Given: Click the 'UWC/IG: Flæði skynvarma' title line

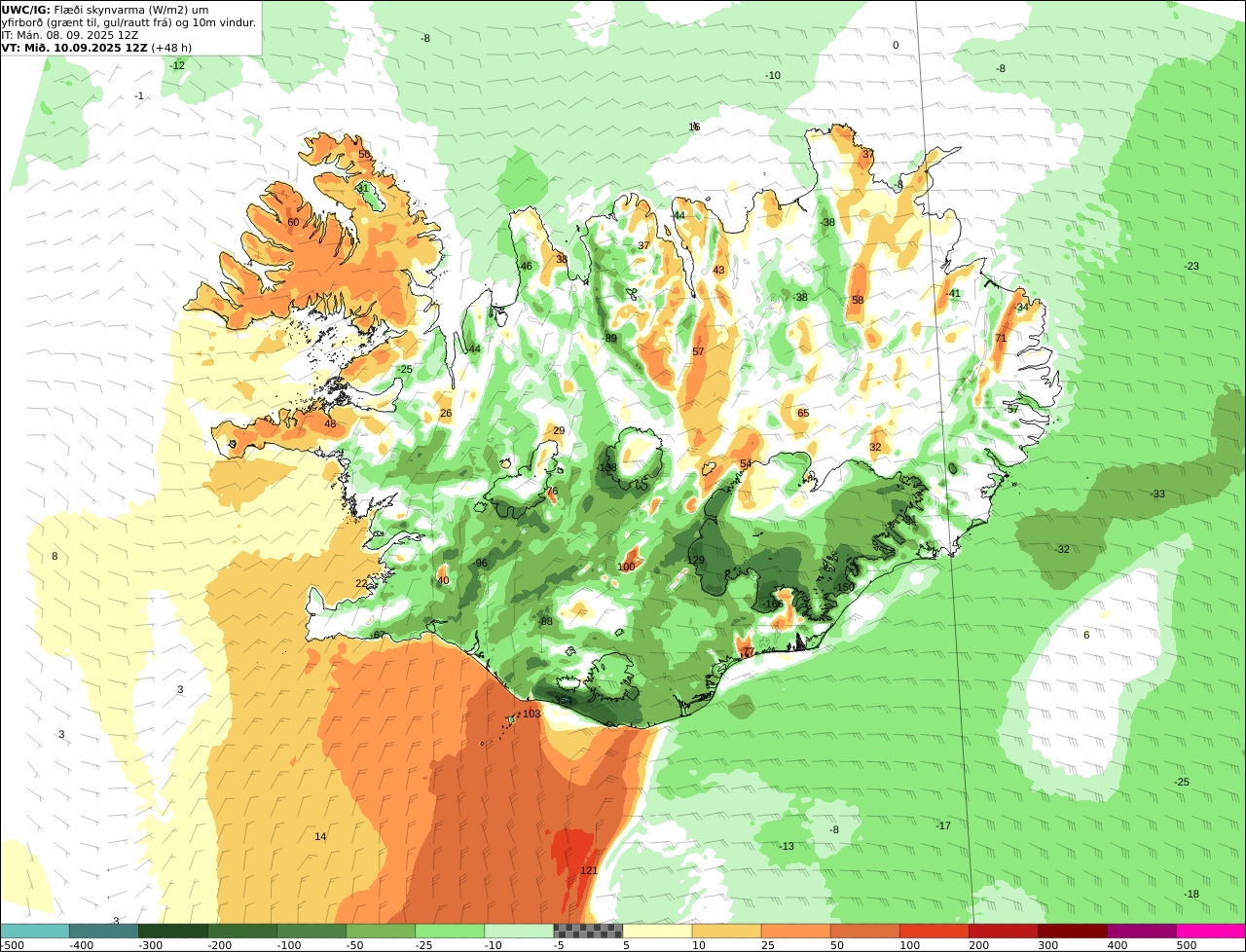Looking at the screenshot, I should coord(105,9).
